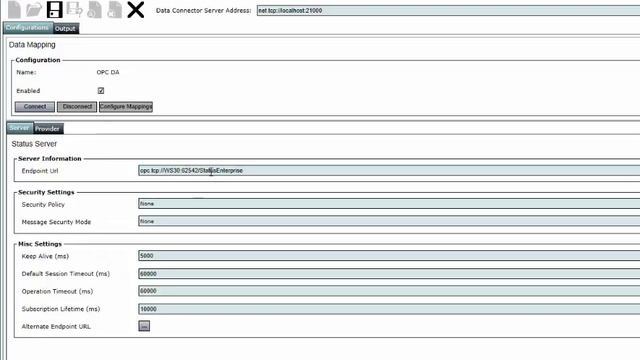Click the Disconnect button
Screen dimensions: 640x360
pos(77,107)
